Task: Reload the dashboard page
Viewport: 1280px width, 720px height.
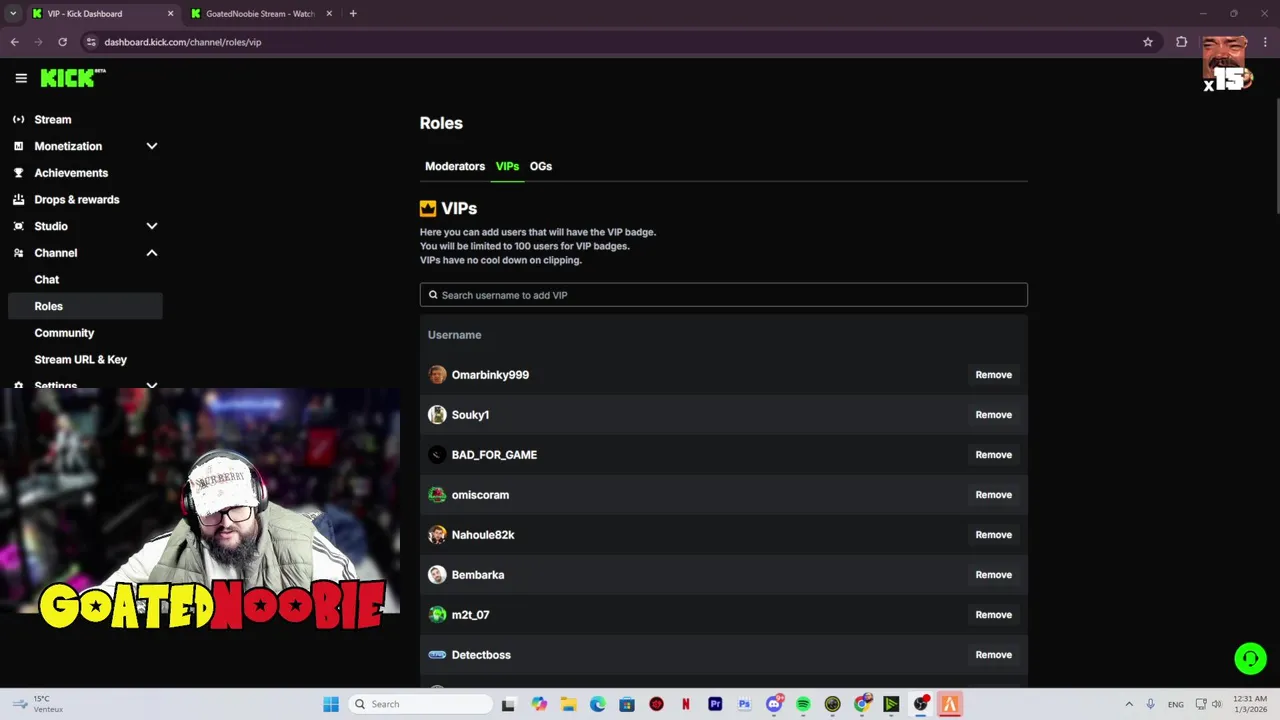Action: (62, 42)
